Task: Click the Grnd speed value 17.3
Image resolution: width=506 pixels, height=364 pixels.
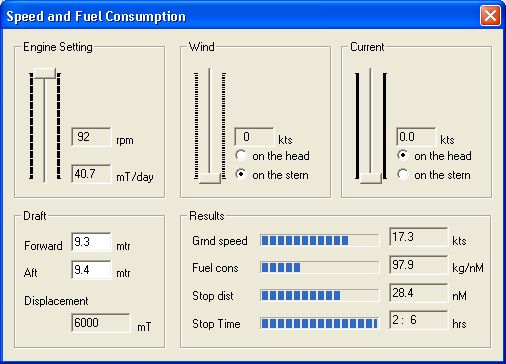Action: [418, 237]
